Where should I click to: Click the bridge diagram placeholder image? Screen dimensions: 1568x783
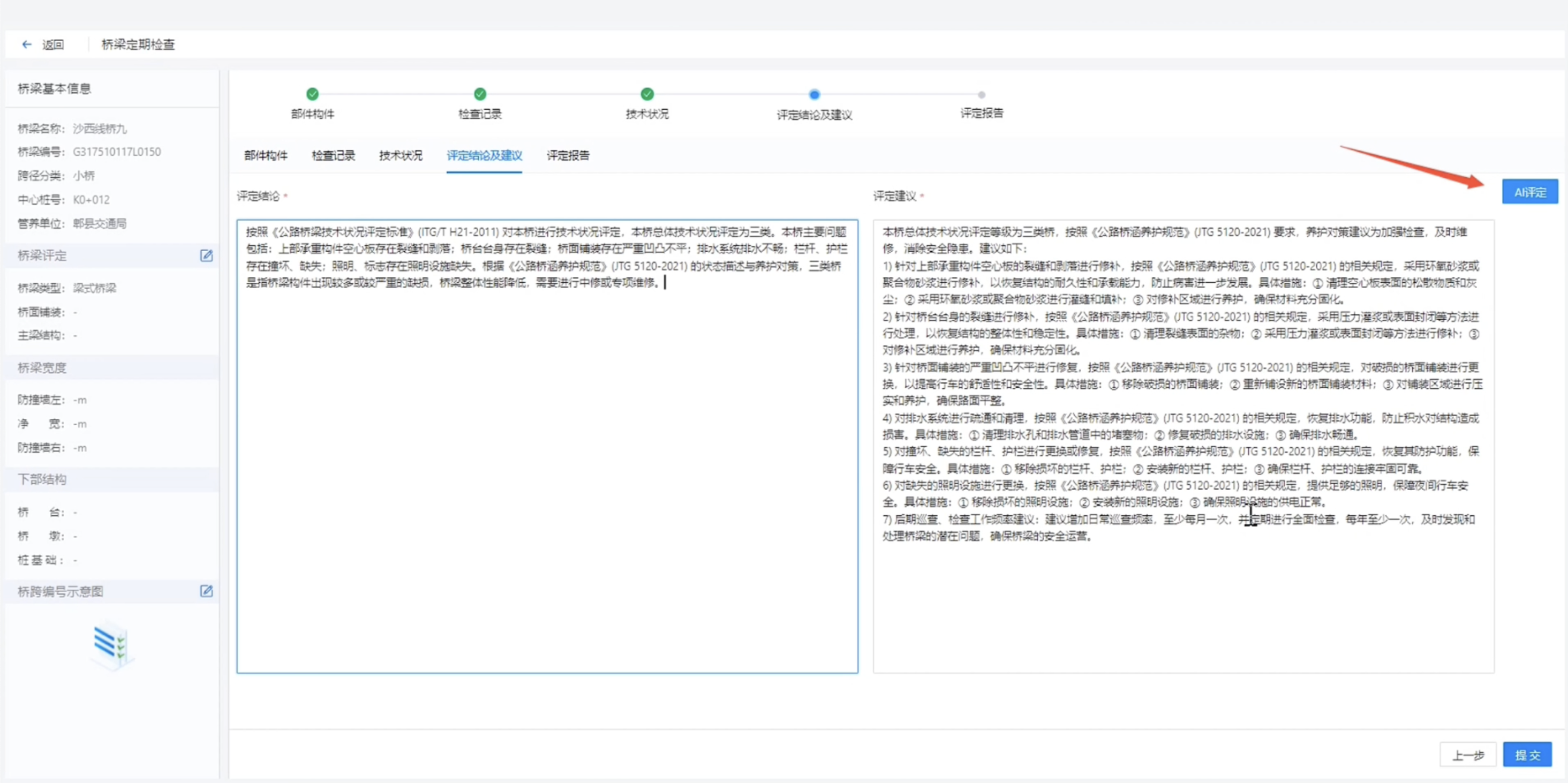point(112,644)
